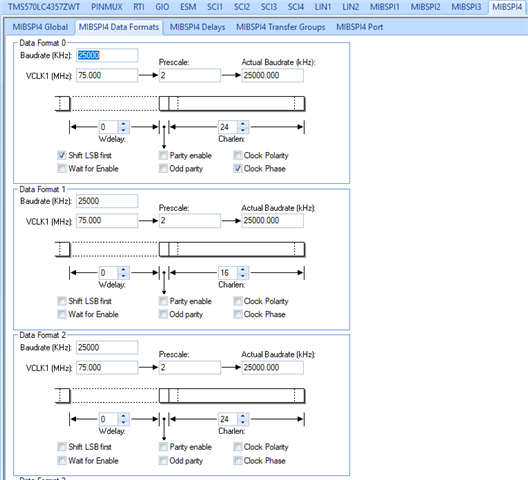Check Odd parity in Data Format 1
The width and height of the screenshot is (528, 480).
(x=163, y=314)
